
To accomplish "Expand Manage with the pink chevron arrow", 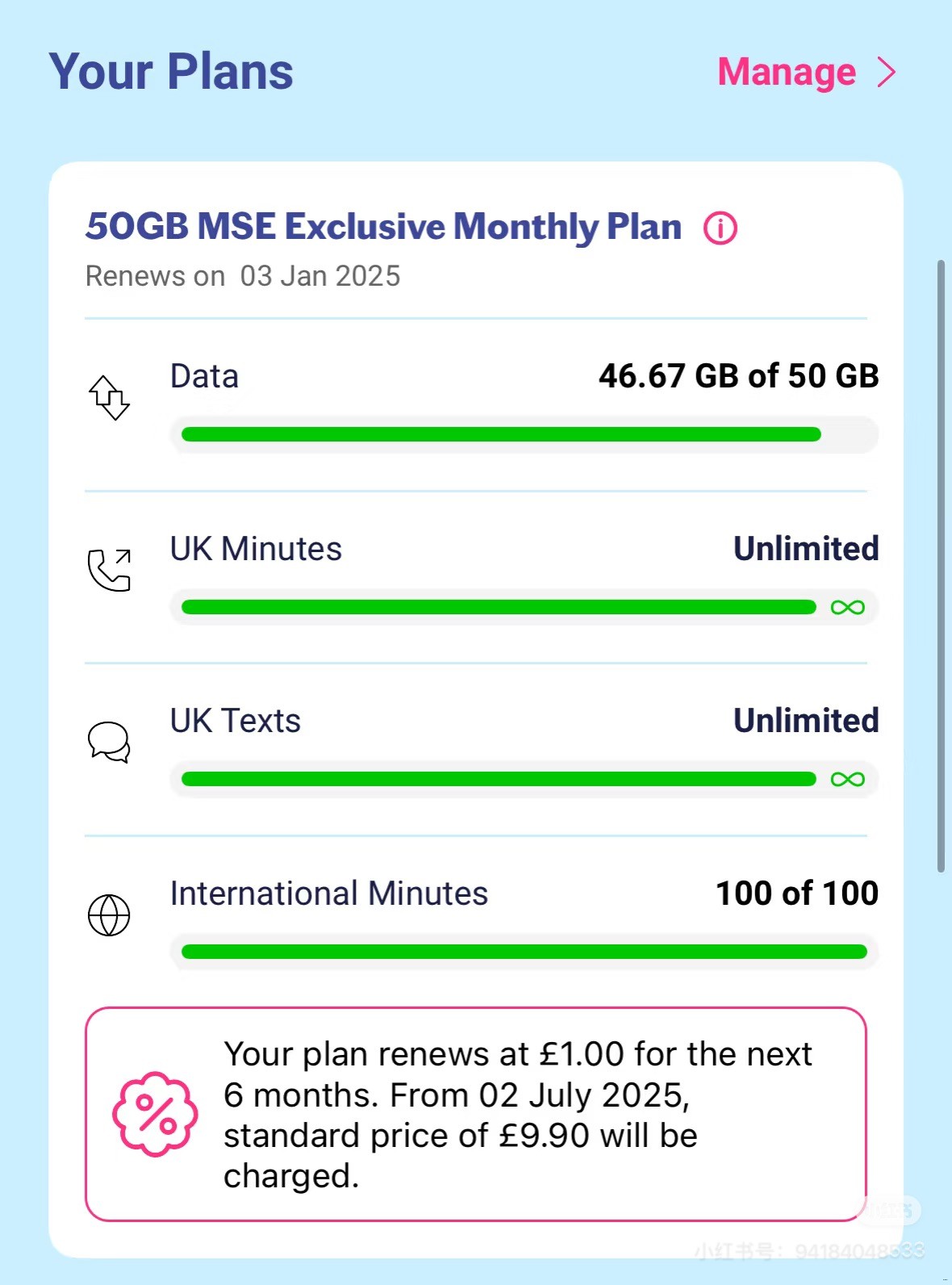I will tap(887, 72).
